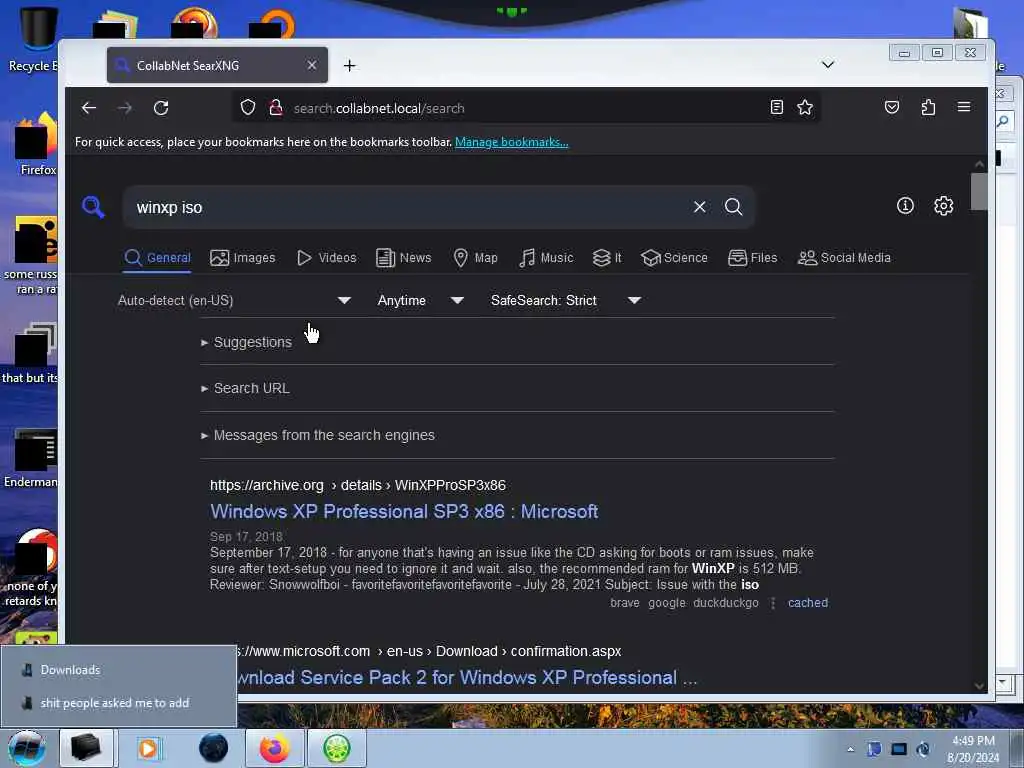Click the SearXNG logo beside the search box
1024x768 pixels.
93,207
